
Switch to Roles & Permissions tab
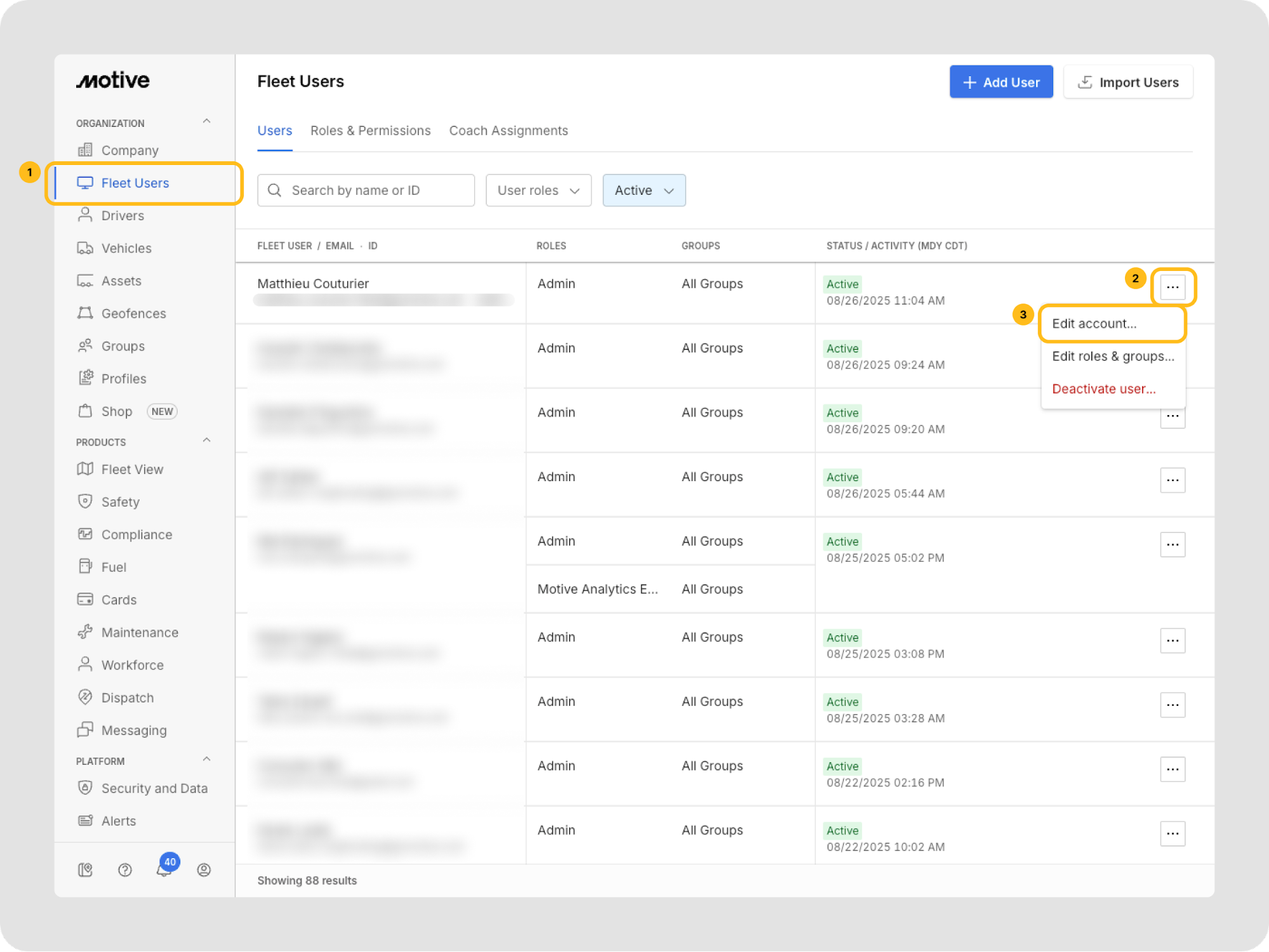[x=370, y=131]
